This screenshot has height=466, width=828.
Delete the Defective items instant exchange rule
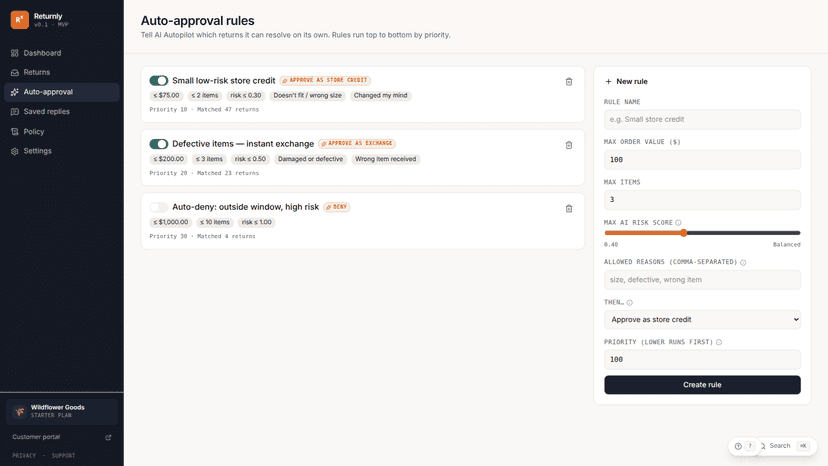569,145
